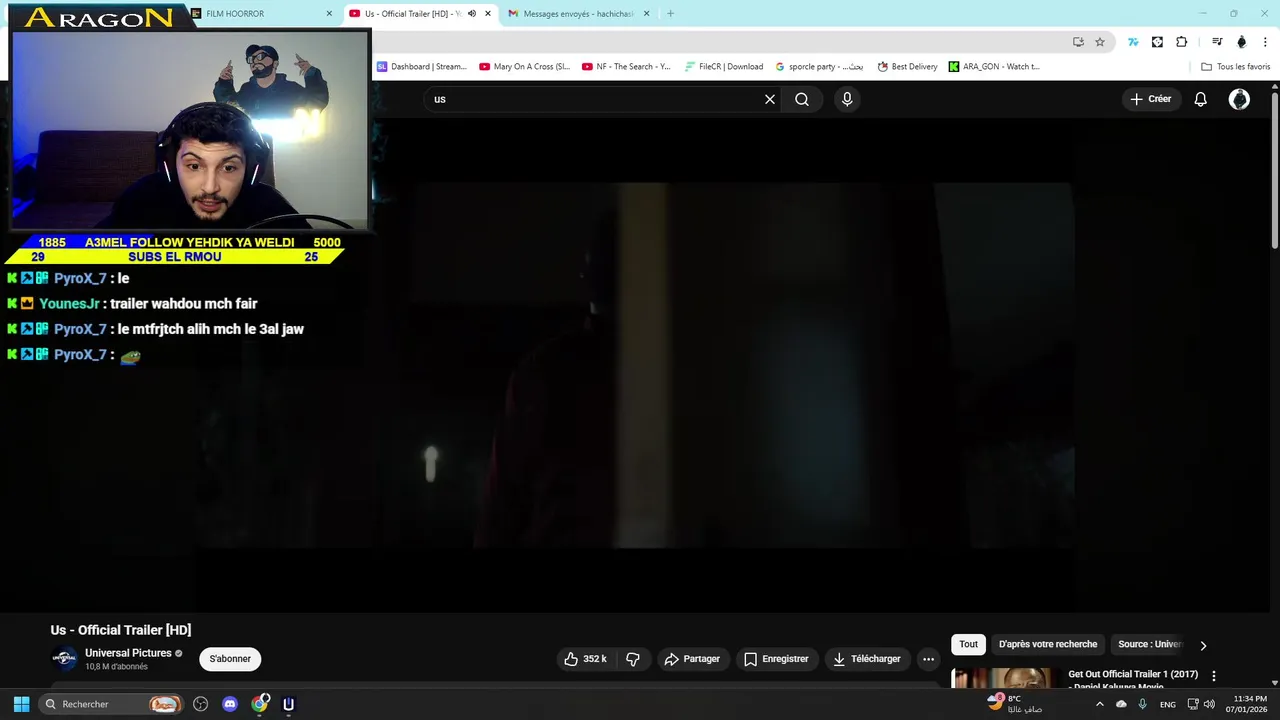Image resolution: width=1280 pixels, height=720 pixels.
Task: Click the Partager button
Action: [x=692, y=659]
